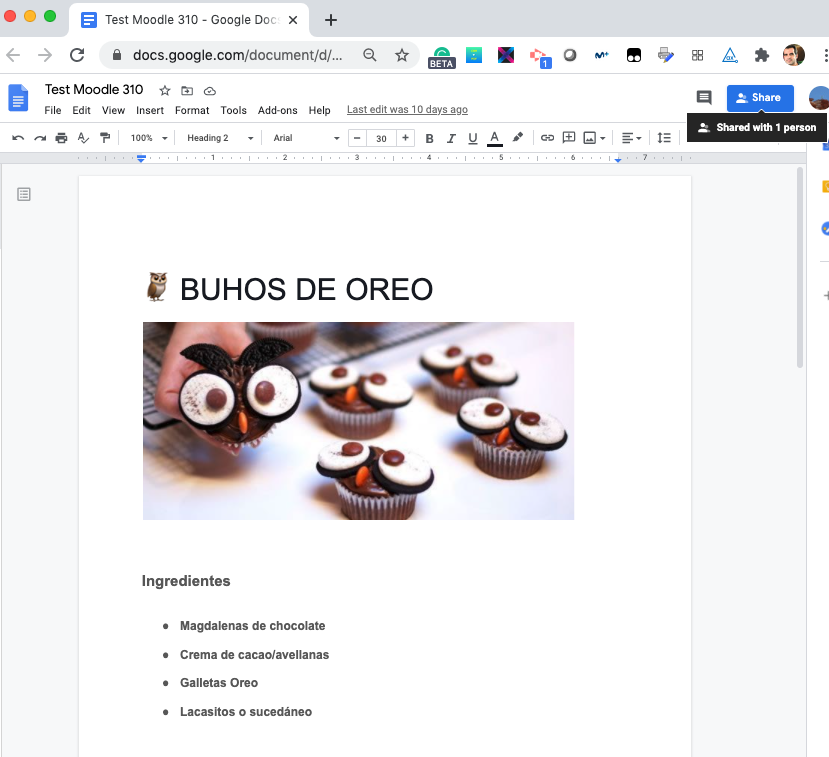This screenshot has height=757, width=829.
Task: Click the Undo icon in toolbar
Action: coord(18,138)
